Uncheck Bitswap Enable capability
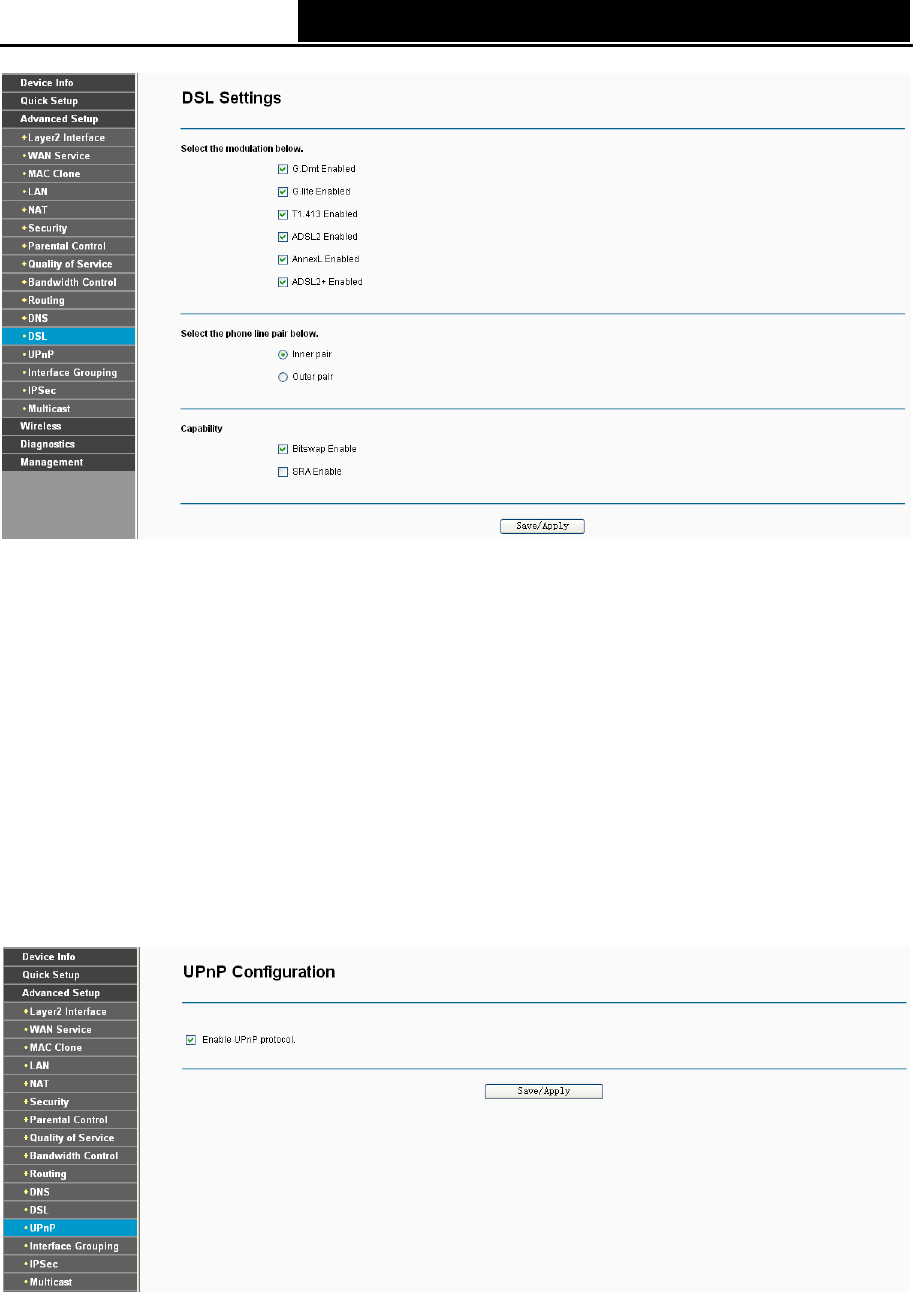 click(x=283, y=449)
